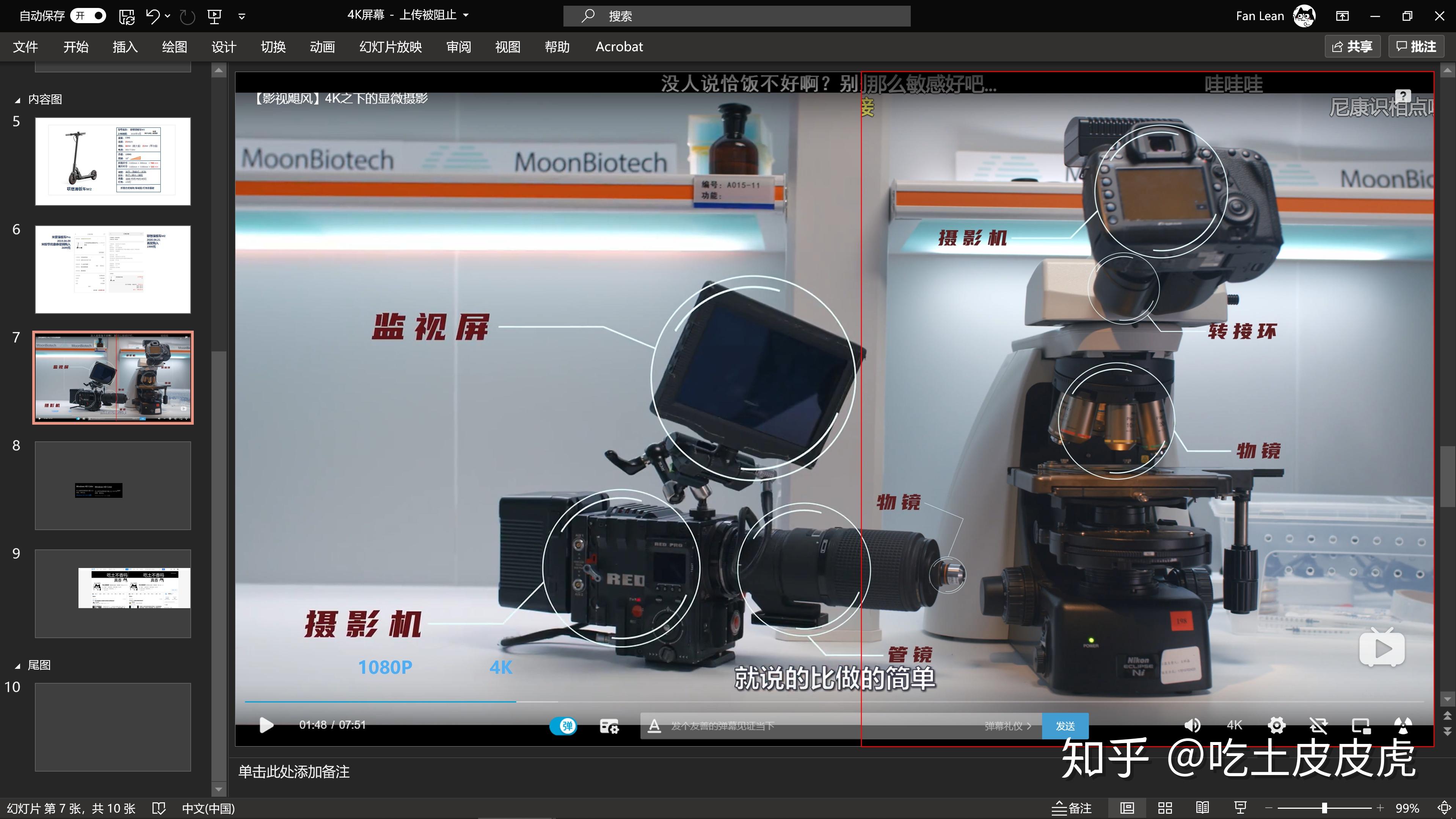Image resolution: width=1456 pixels, height=819 pixels.
Task: Click the danmaku font style A icon
Action: [x=654, y=726]
